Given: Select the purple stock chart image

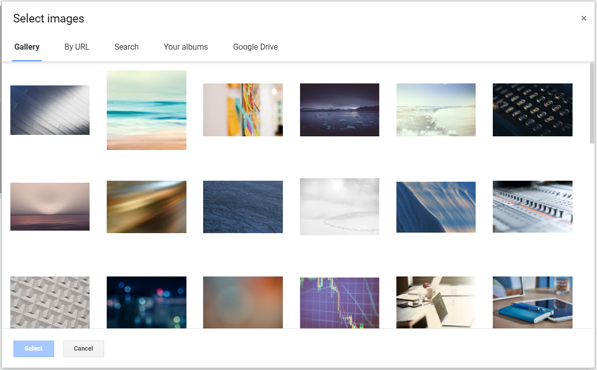Looking at the screenshot, I should (339, 303).
